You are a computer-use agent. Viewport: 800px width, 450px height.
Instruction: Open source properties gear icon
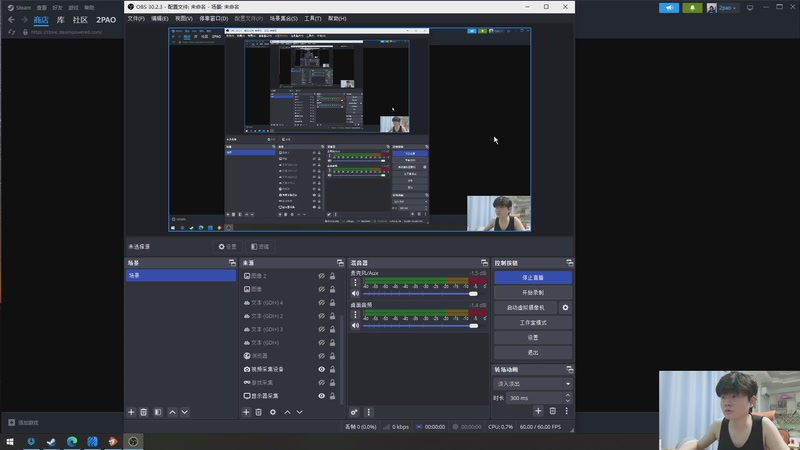(273, 412)
